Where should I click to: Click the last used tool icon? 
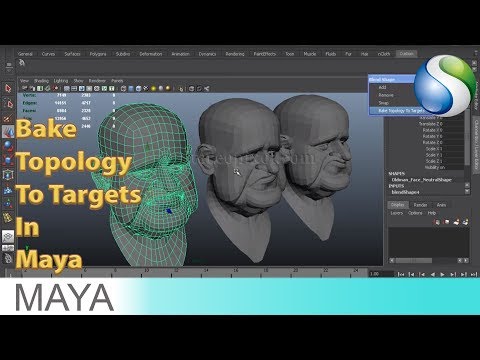pos(8,218)
